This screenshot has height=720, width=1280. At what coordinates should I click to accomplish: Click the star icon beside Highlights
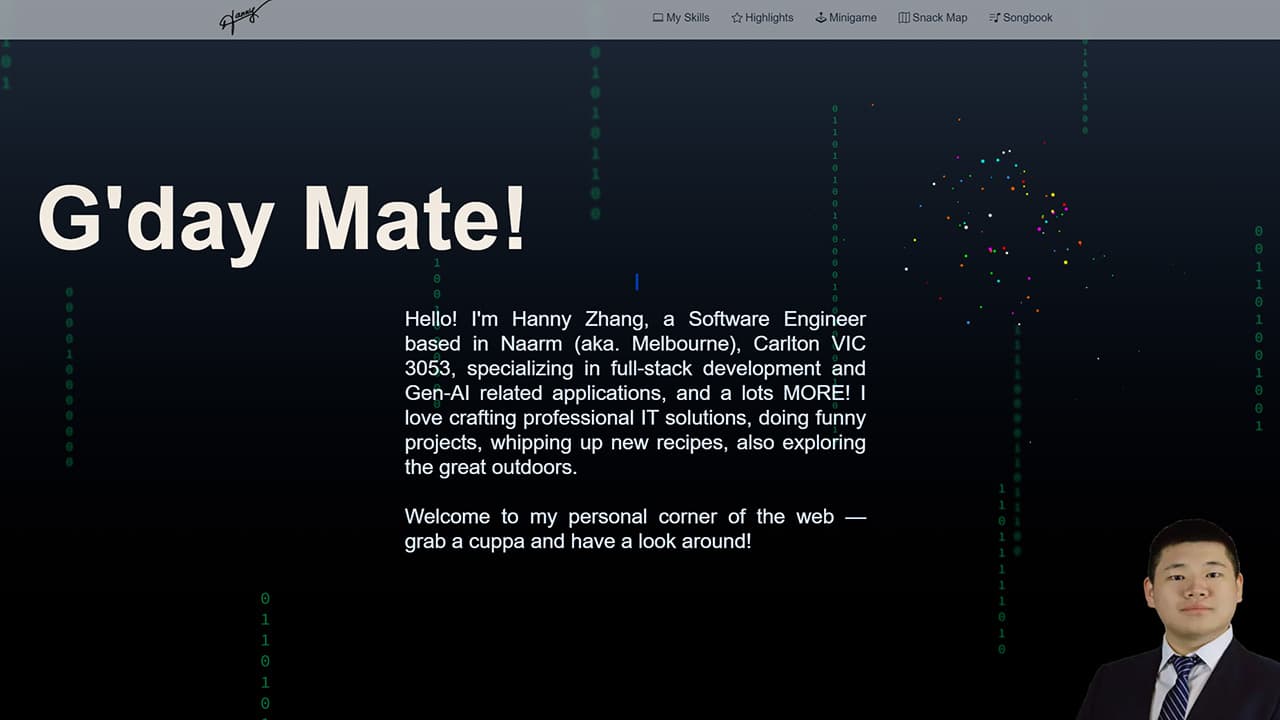click(x=737, y=18)
